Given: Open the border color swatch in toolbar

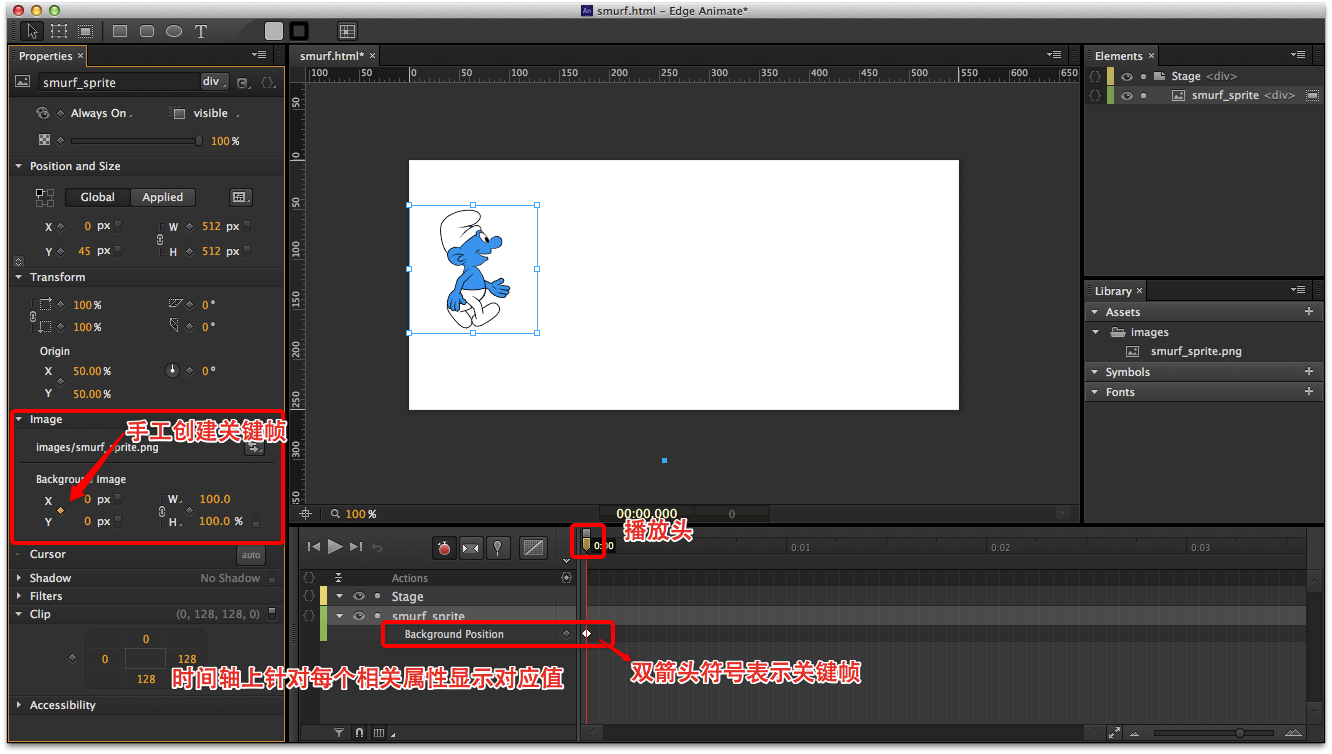Looking at the screenshot, I should [x=299, y=31].
